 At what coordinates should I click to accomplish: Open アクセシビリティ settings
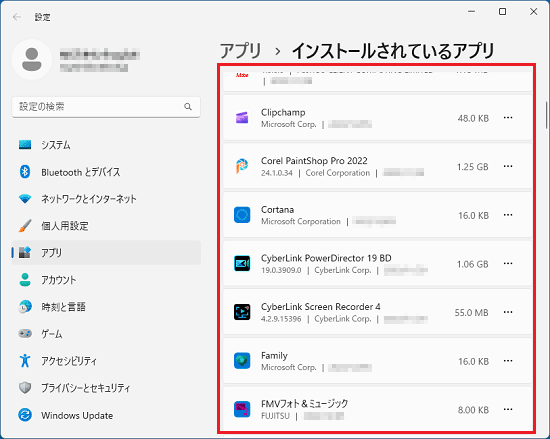point(106,361)
